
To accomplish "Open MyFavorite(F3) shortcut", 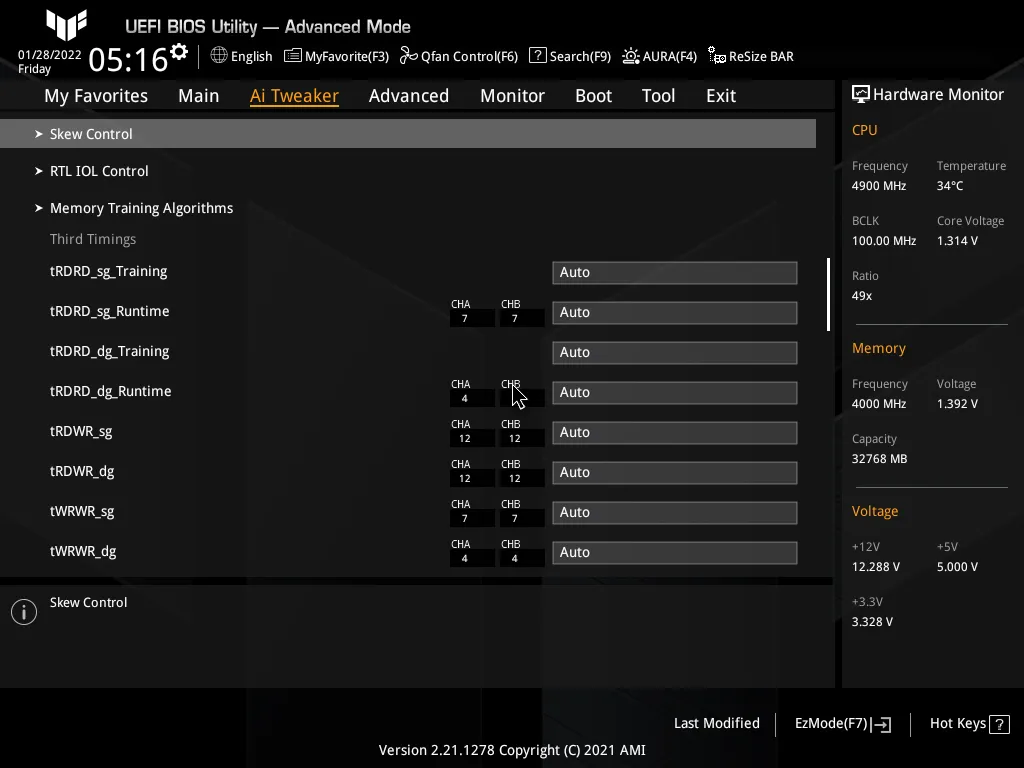I will click(347, 56).
